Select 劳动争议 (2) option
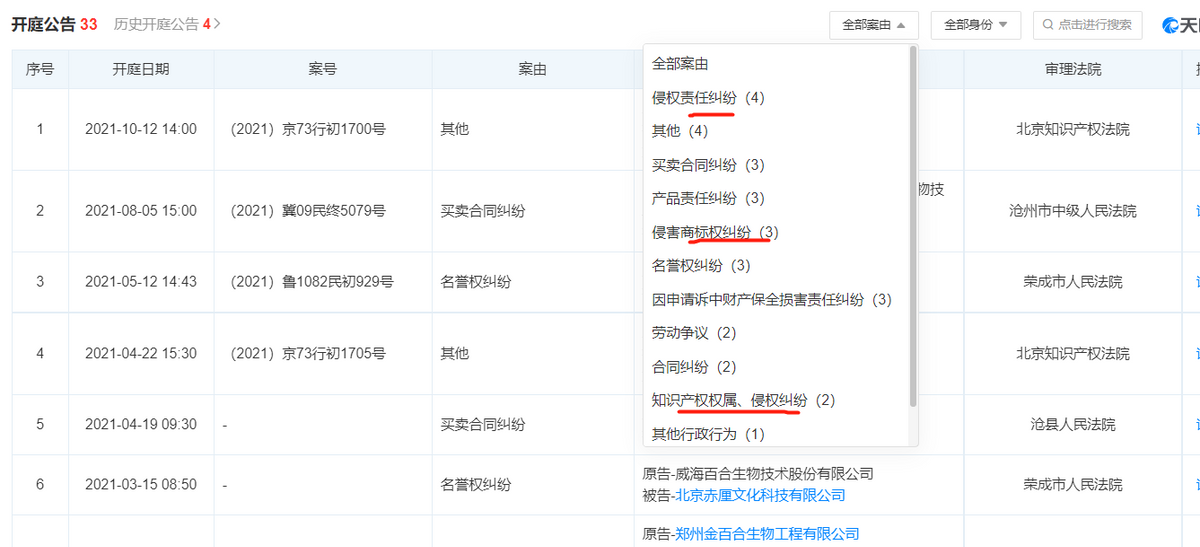 [694, 333]
